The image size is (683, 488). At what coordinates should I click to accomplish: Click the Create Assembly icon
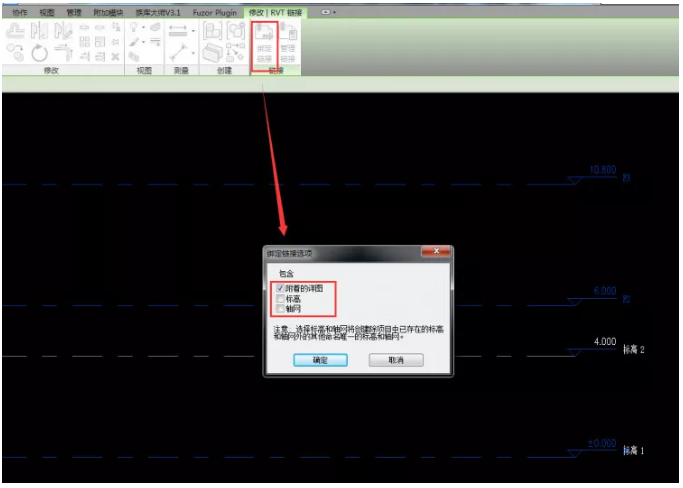pos(213,31)
